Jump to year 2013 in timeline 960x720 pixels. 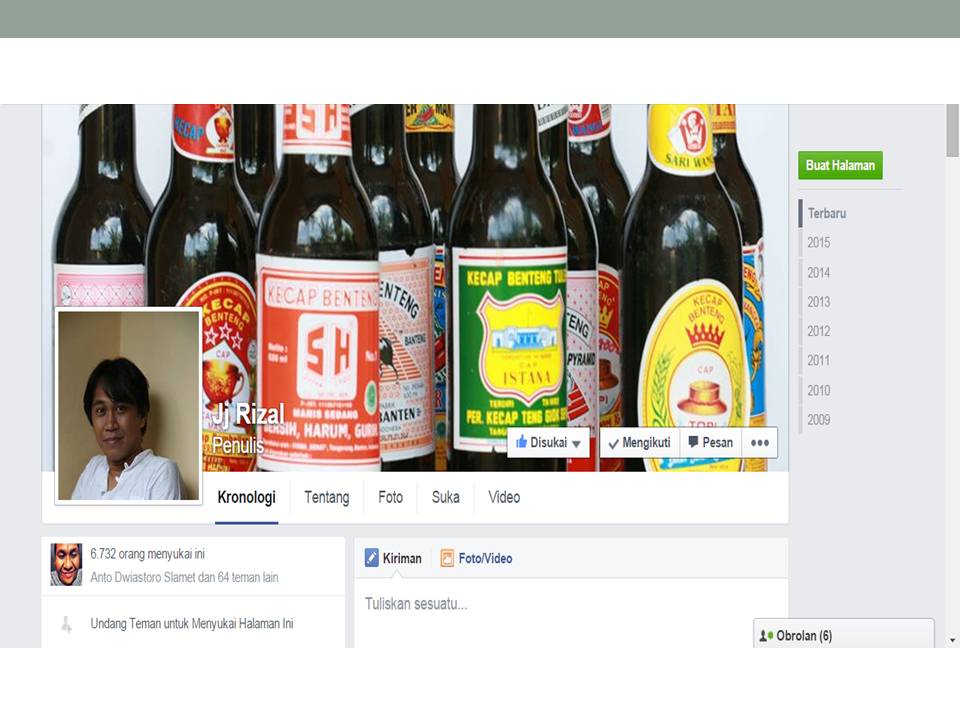pyautogui.click(x=819, y=302)
